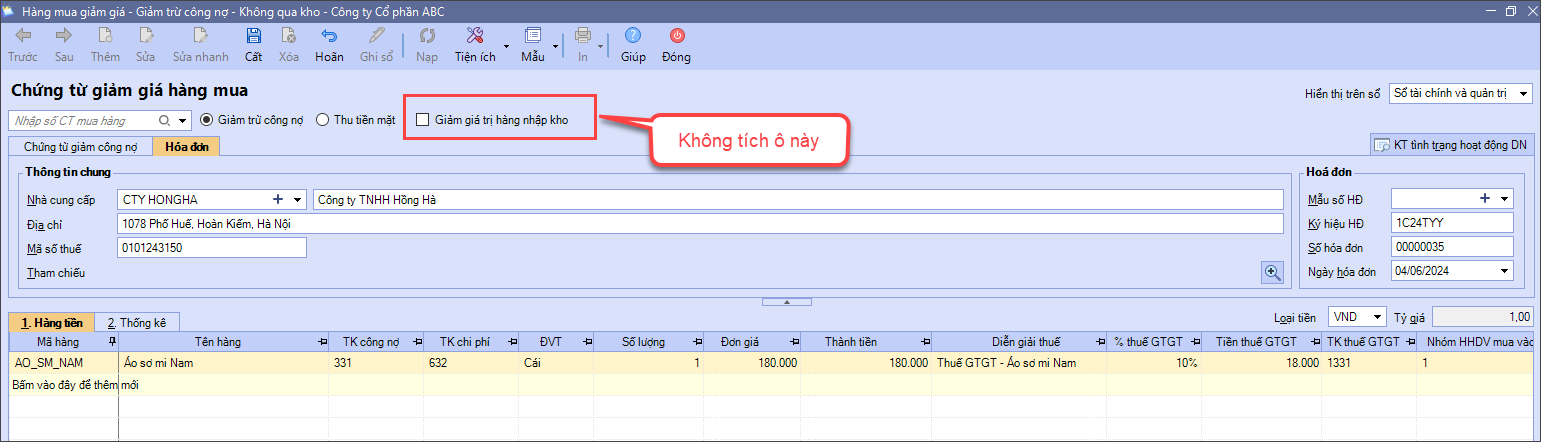This screenshot has width=1541, height=442.
Task: Switch to the Chứng từ giảm công nợ tab
Action: 80,146
